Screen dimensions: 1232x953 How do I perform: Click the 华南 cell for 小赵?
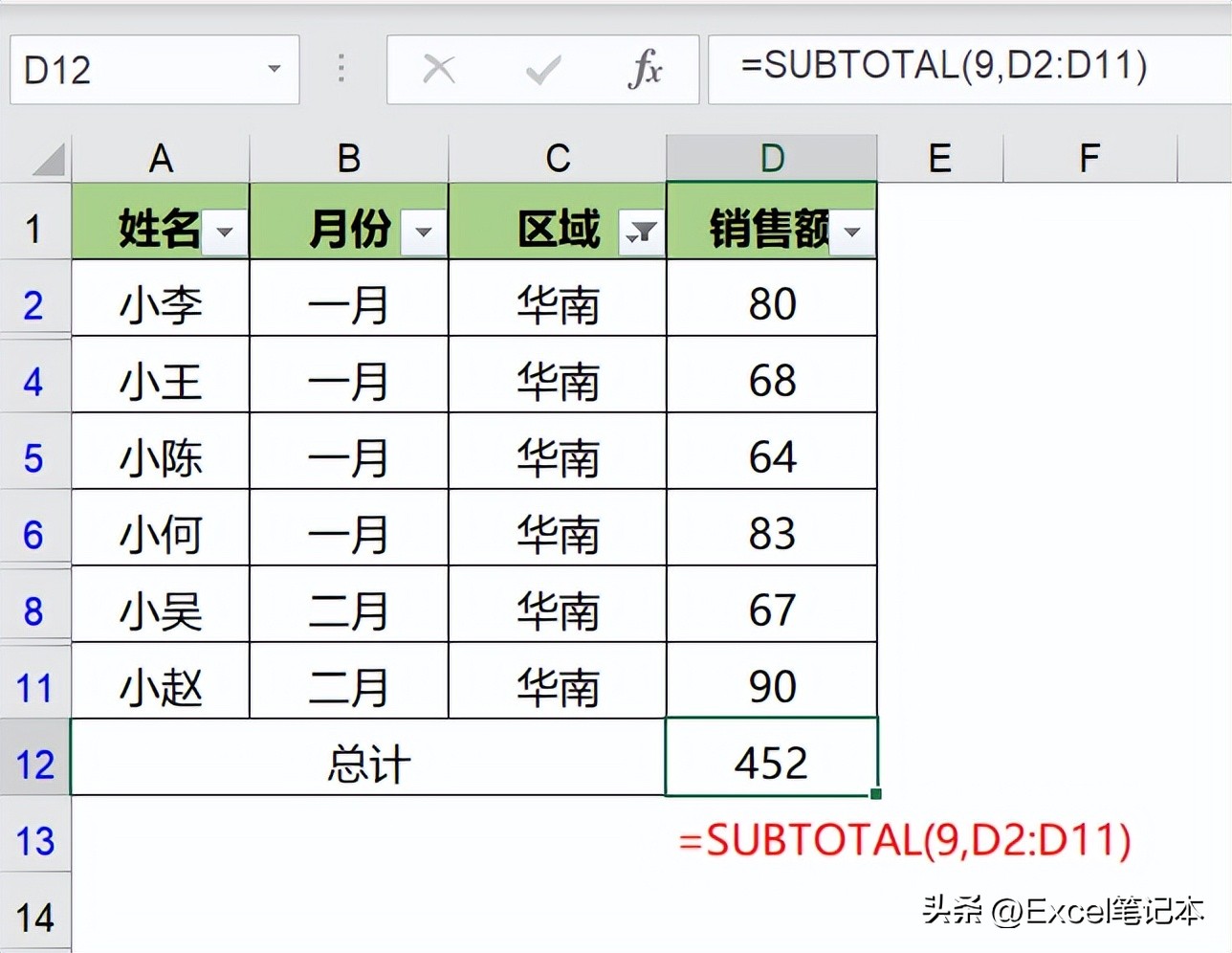tap(557, 682)
